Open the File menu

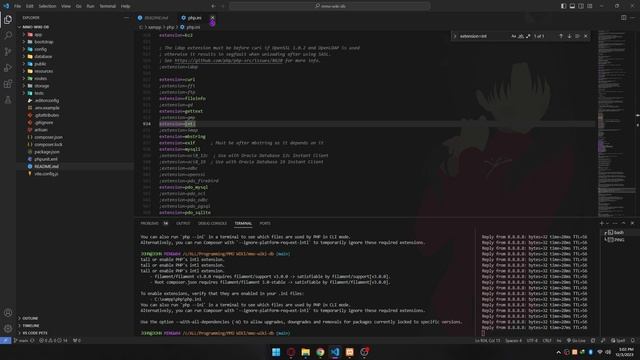coord(18,6)
